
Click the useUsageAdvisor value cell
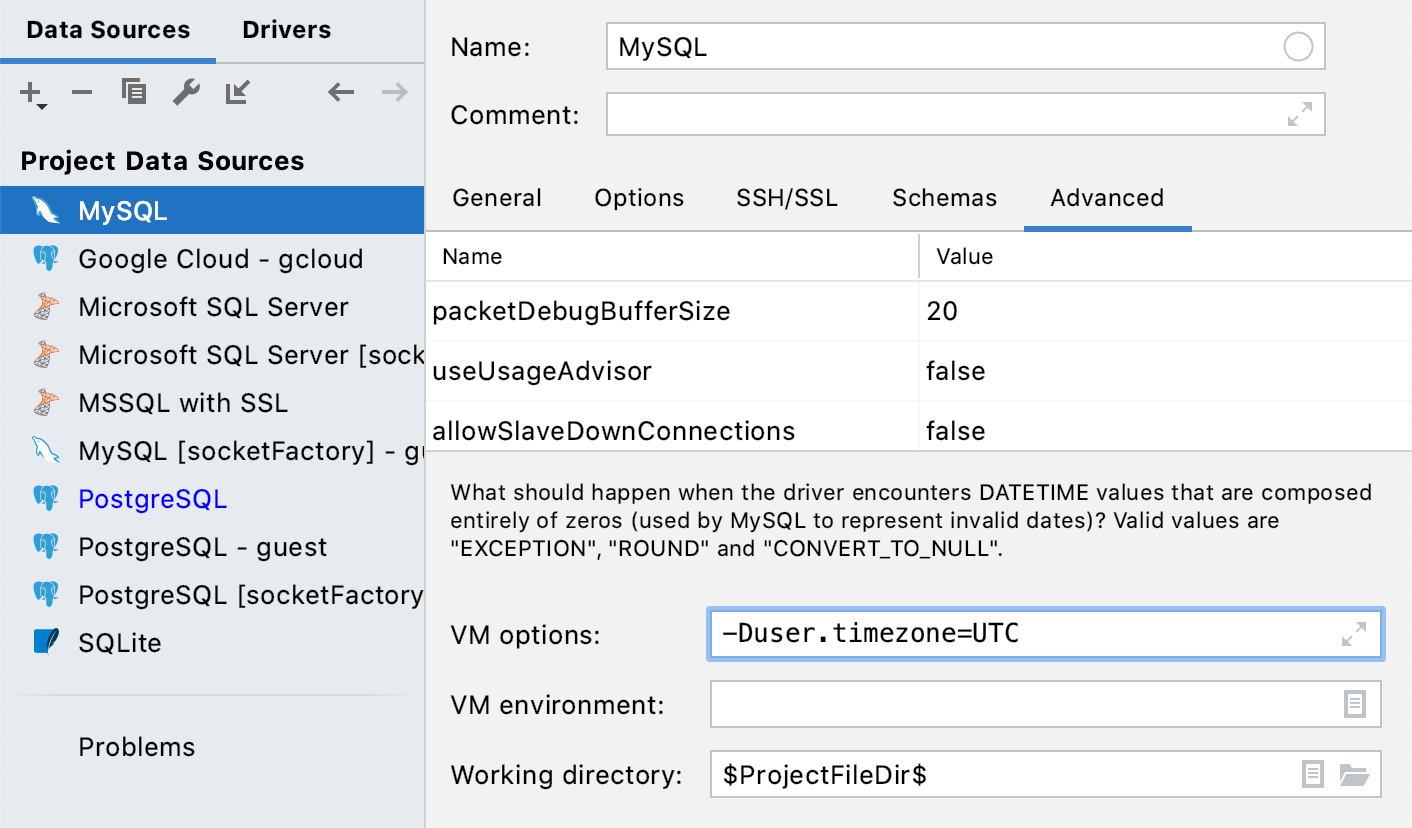point(1160,371)
